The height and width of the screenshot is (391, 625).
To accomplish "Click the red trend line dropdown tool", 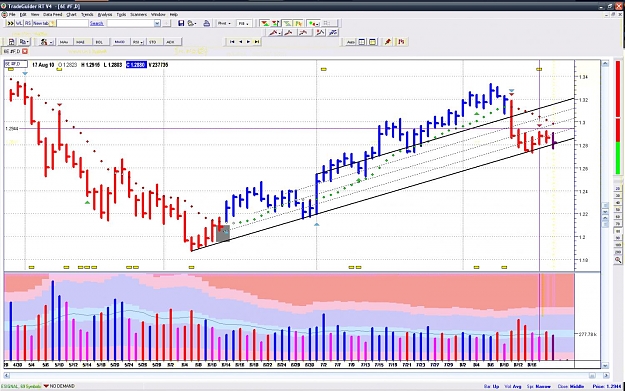I will pyautogui.click(x=274, y=33).
